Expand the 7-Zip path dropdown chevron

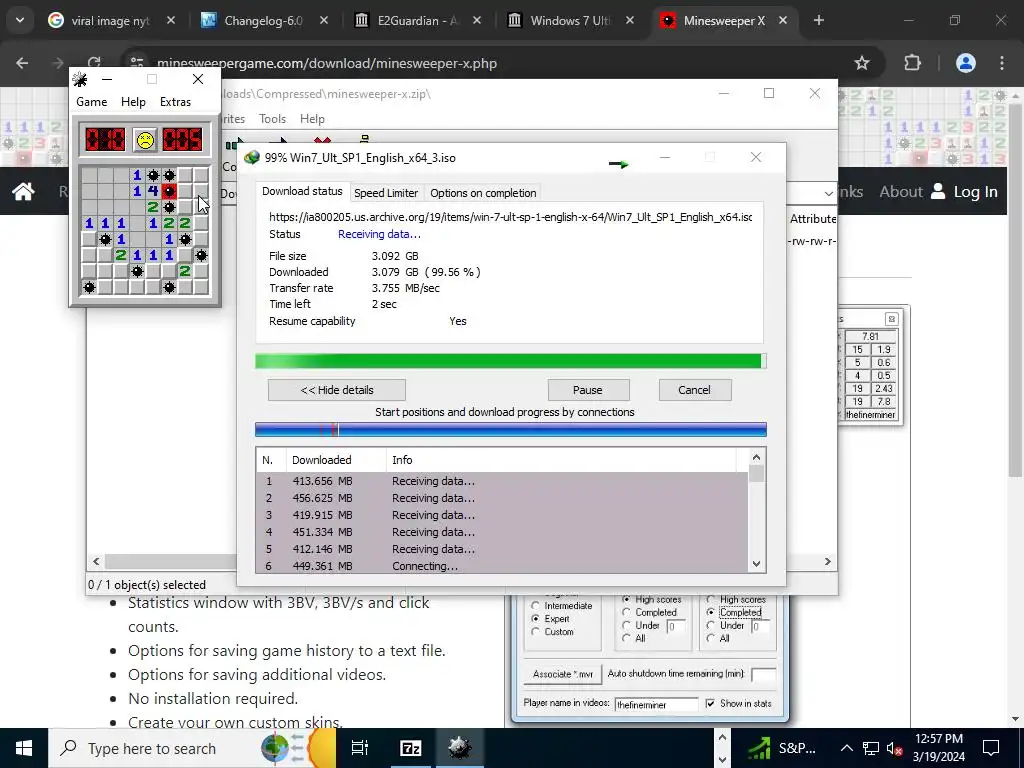(x=828, y=193)
